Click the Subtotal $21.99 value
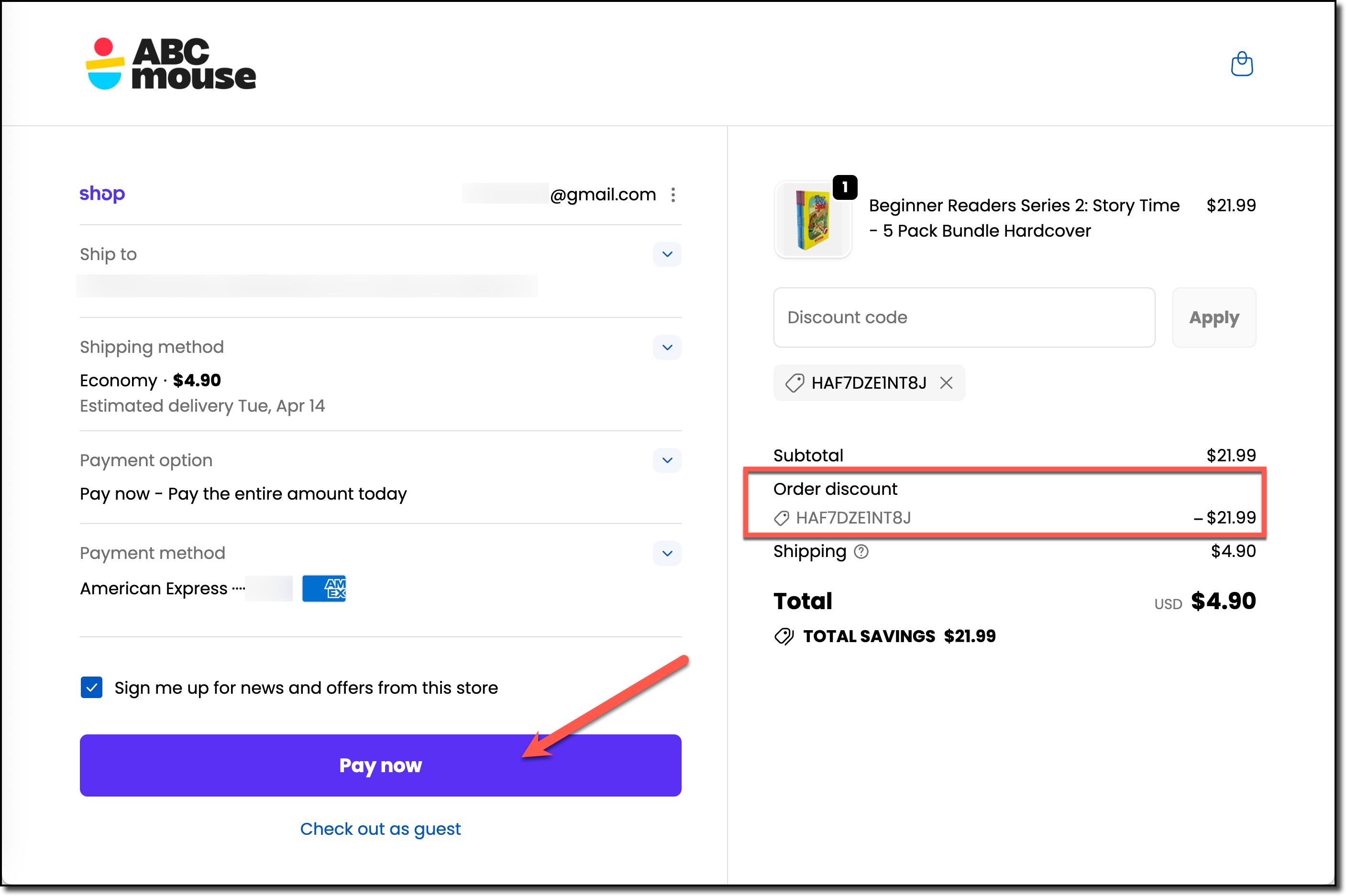 click(1231, 456)
